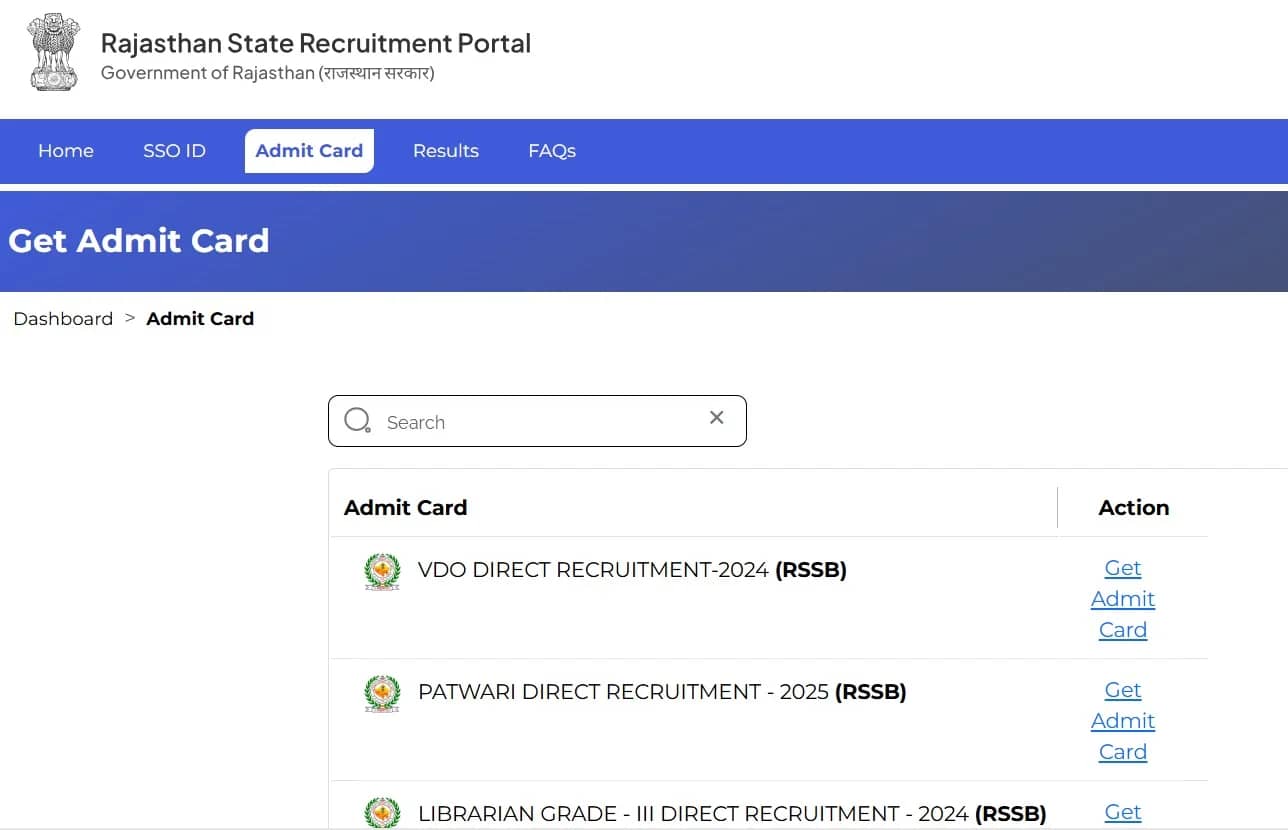1288x830 pixels.
Task: Click the Government of Rajasthan emblem logo
Action: 53,52
